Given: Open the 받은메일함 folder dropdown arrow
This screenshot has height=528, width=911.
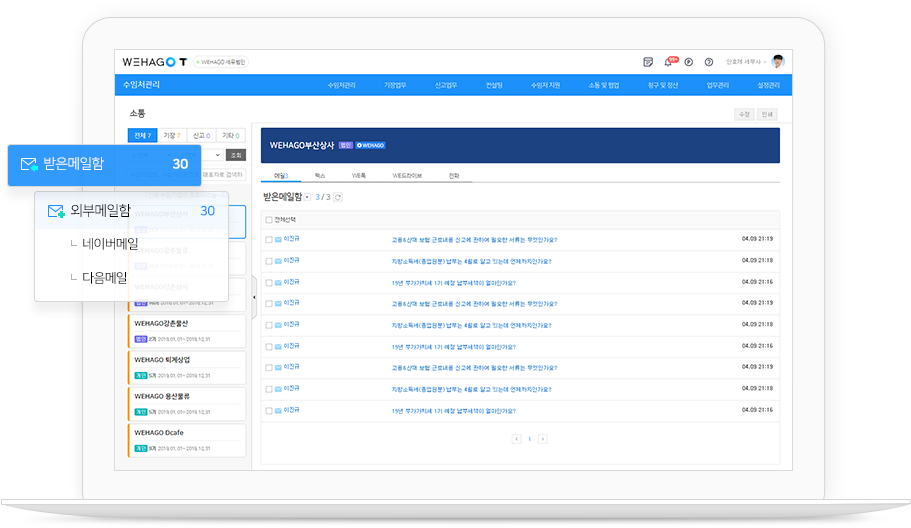Looking at the screenshot, I should click(307, 197).
